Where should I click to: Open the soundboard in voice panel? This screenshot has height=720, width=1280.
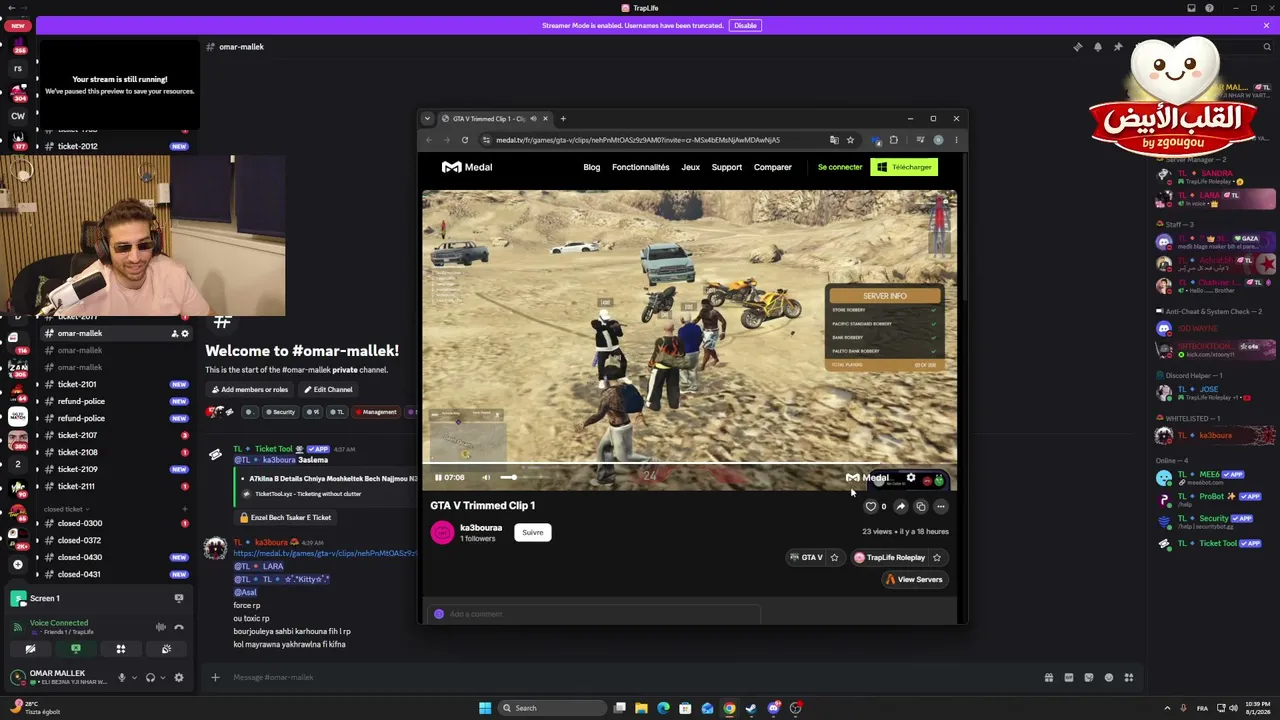click(166, 649)
